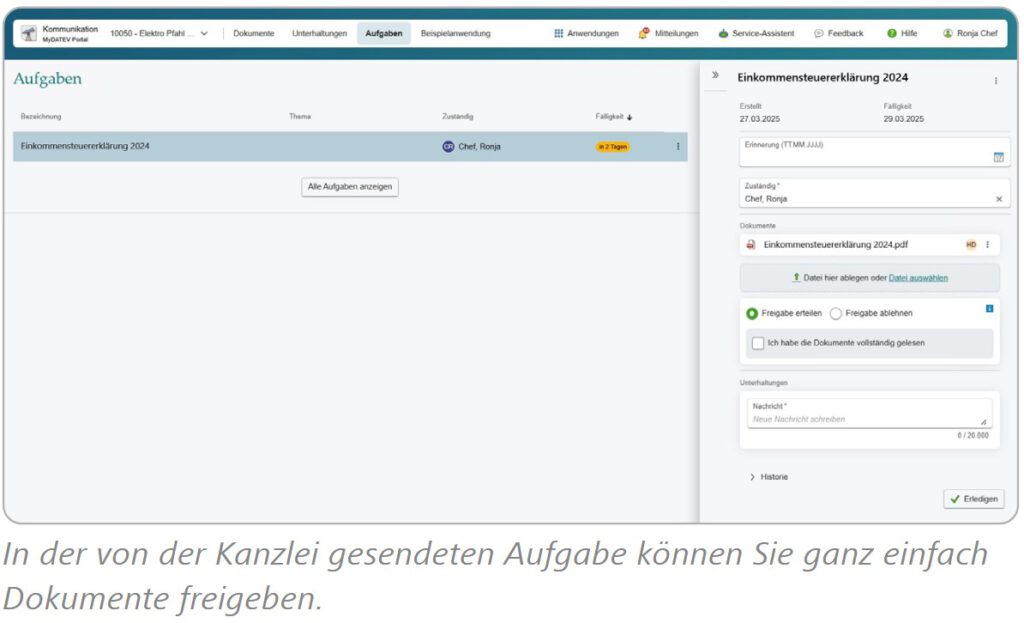
Task: Click the upload icon for Datei hier ablegen
Action: [x=795, y=278]
